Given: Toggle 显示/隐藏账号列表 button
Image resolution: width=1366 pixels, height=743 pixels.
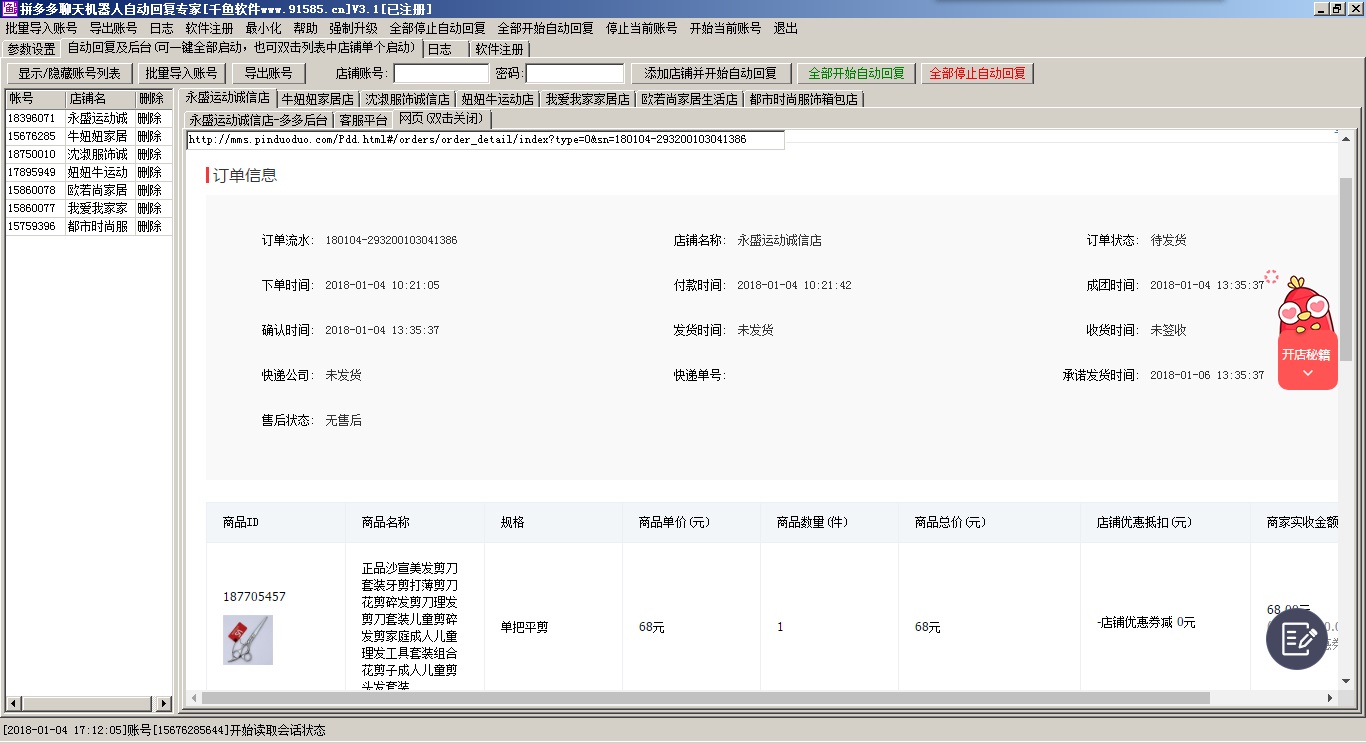Looking at the screenshot, I should [x=69, y=74].
